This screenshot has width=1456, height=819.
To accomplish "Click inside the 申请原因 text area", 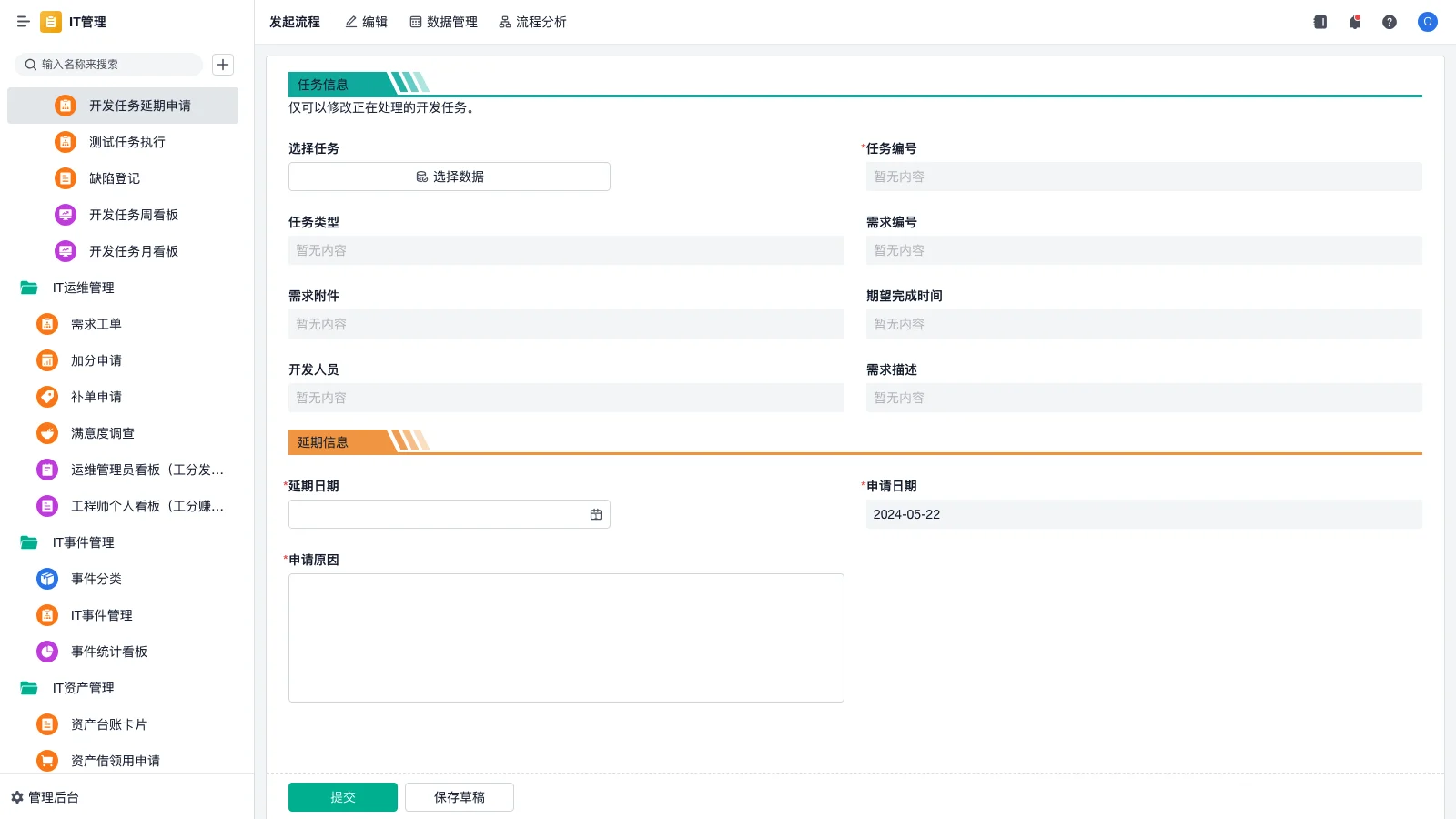I will [x=566, y=637].
